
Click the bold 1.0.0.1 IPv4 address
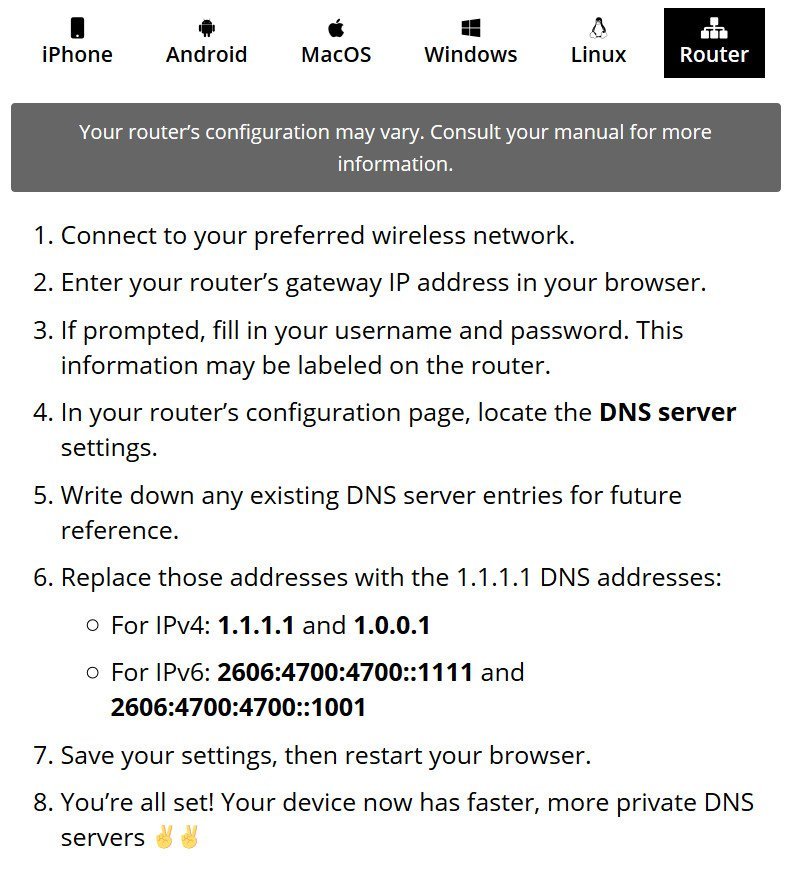(x=392, y=625)
